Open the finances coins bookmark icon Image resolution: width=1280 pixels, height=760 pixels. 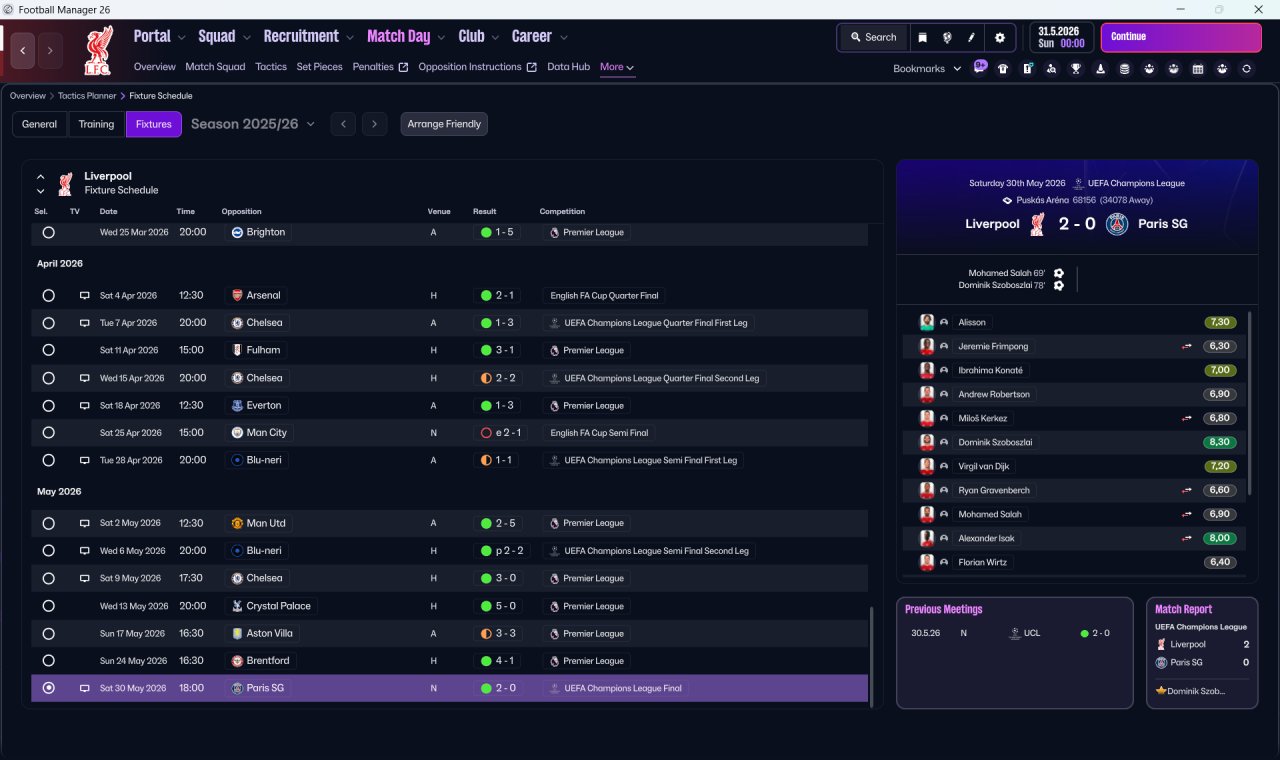pos(1125,69)
